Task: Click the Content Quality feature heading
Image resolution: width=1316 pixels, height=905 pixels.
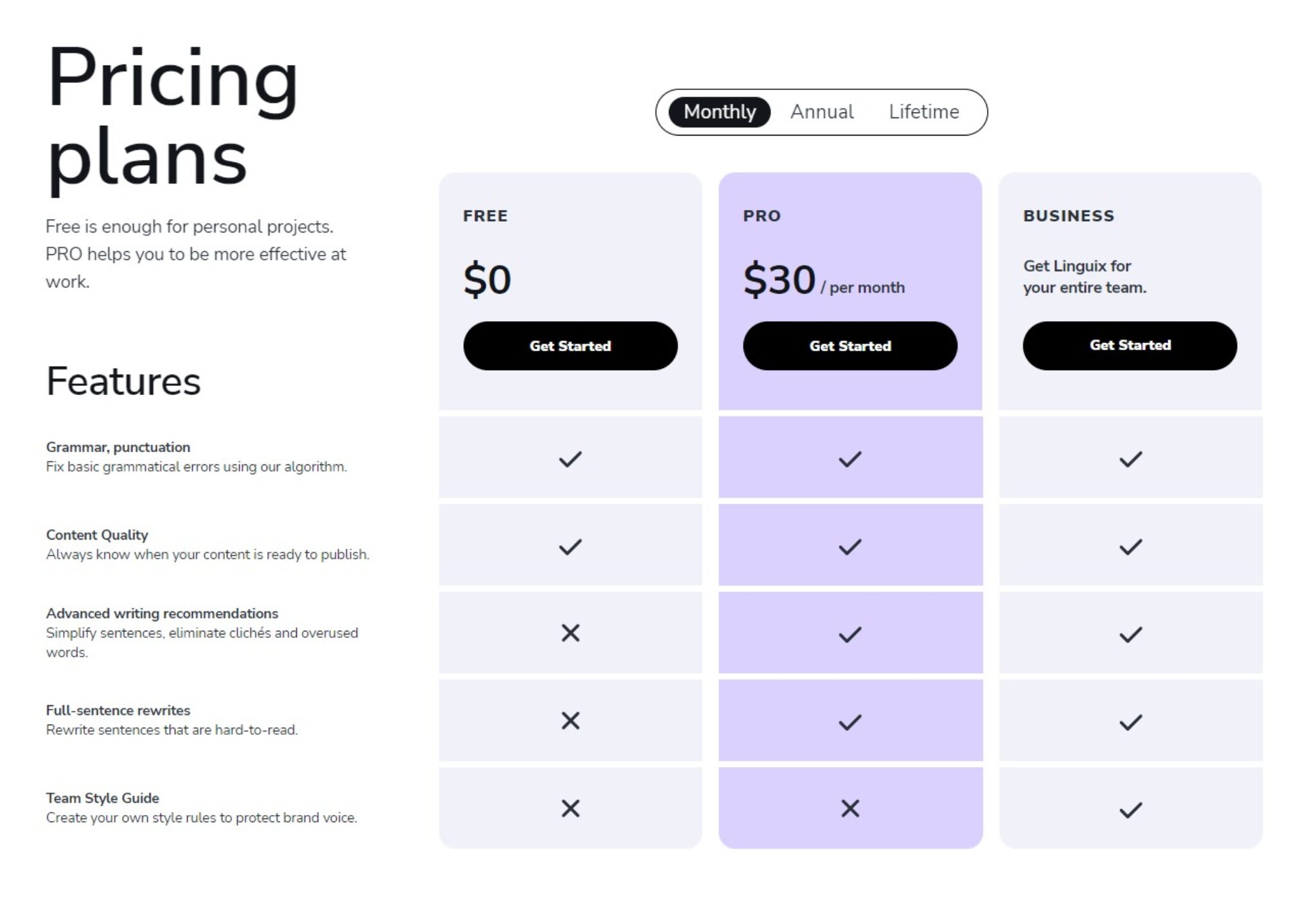Action: tap(97, 534)
